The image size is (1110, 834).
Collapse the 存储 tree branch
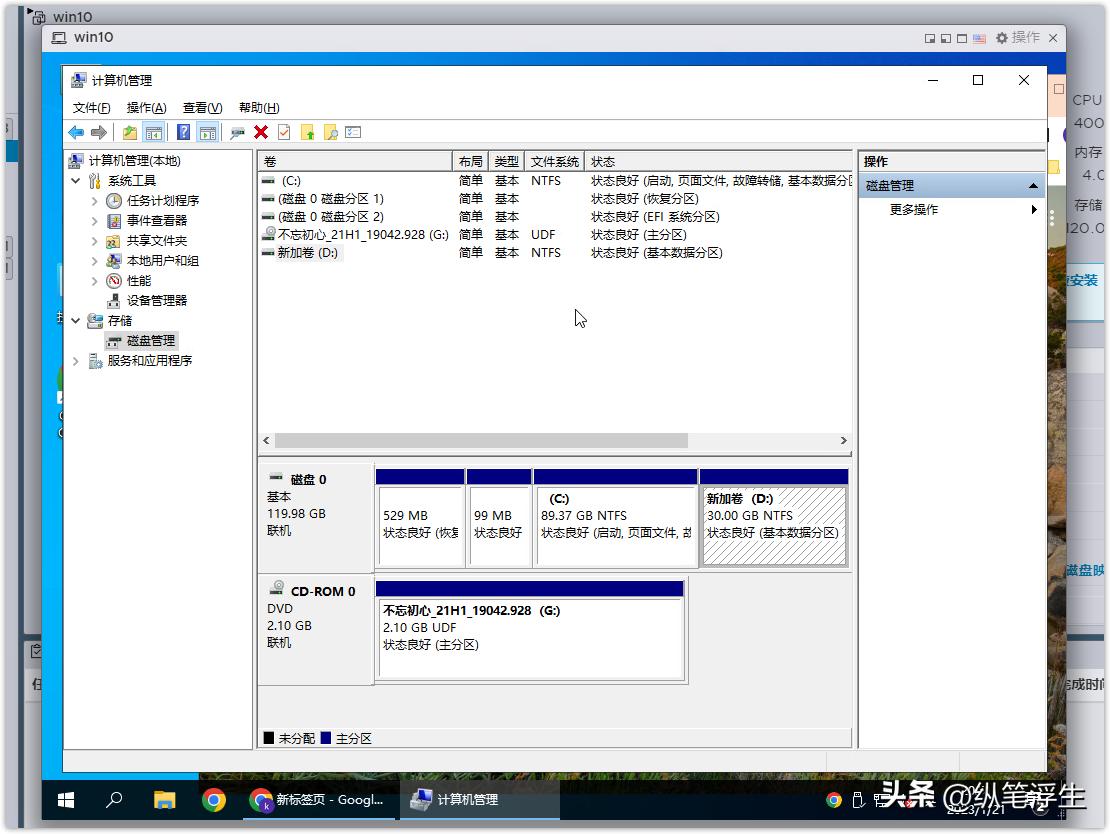[x=76, y=320]
